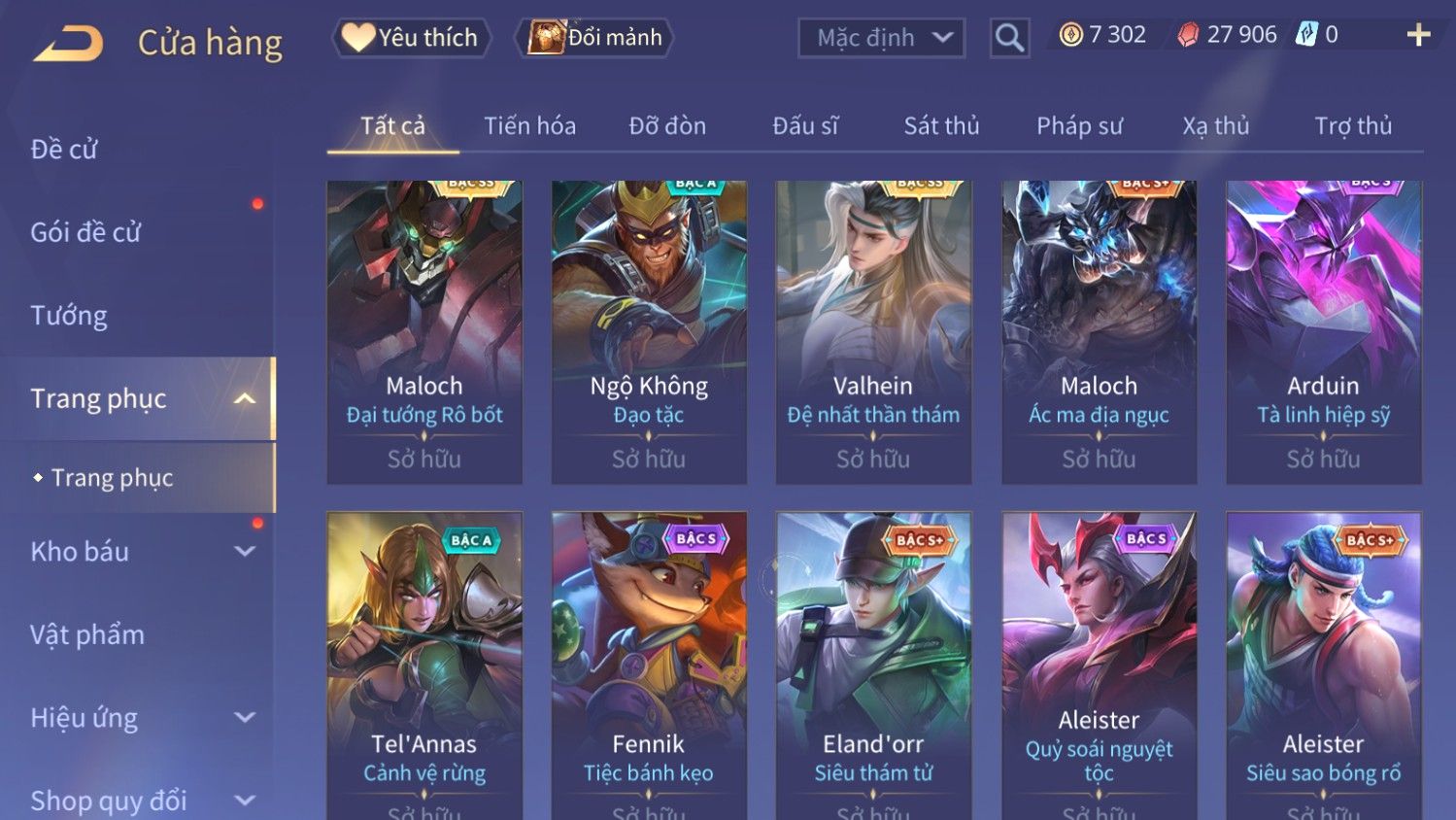Select the Valhein Đệ nhất thần thám skin
Viewport: 1456px width, 820px height.
[x=873, y=332]
